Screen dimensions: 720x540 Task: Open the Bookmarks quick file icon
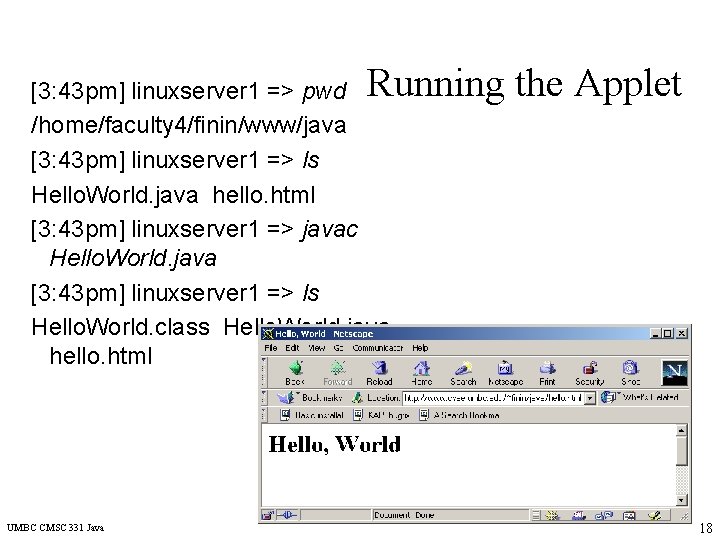[287, 398]
